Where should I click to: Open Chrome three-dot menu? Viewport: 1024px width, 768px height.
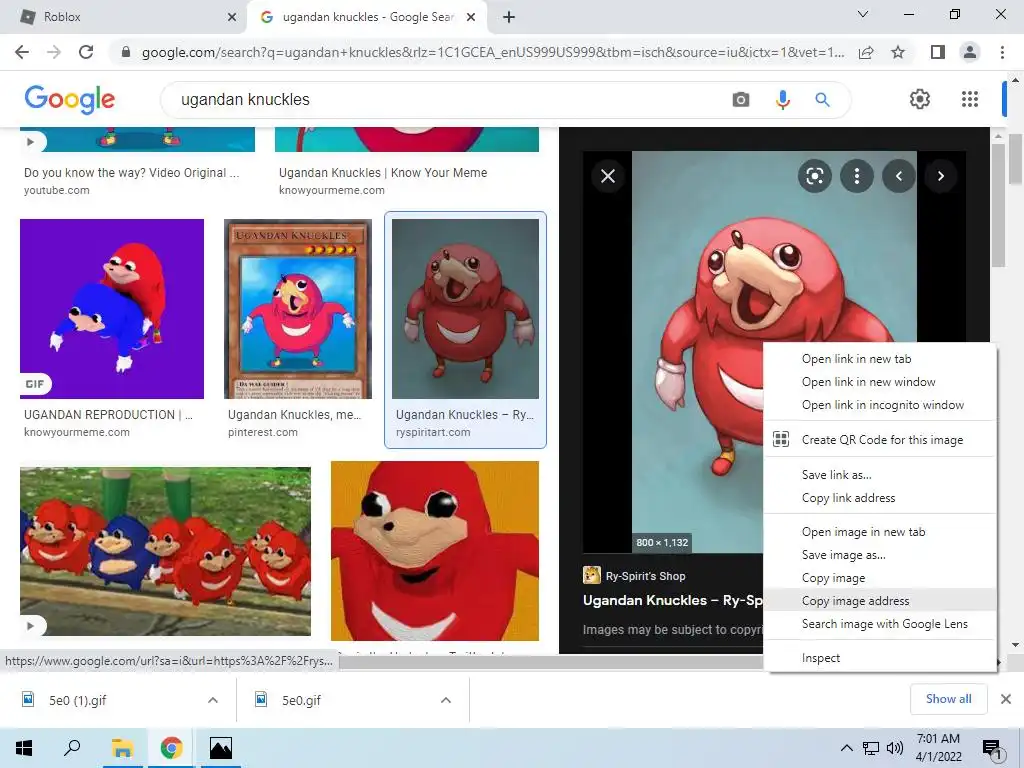pos(1002,52)
